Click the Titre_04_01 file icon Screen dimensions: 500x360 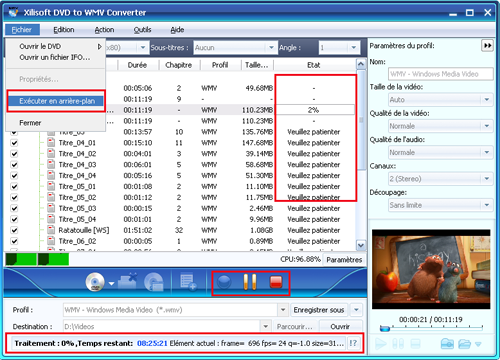(x=51, y=143)
